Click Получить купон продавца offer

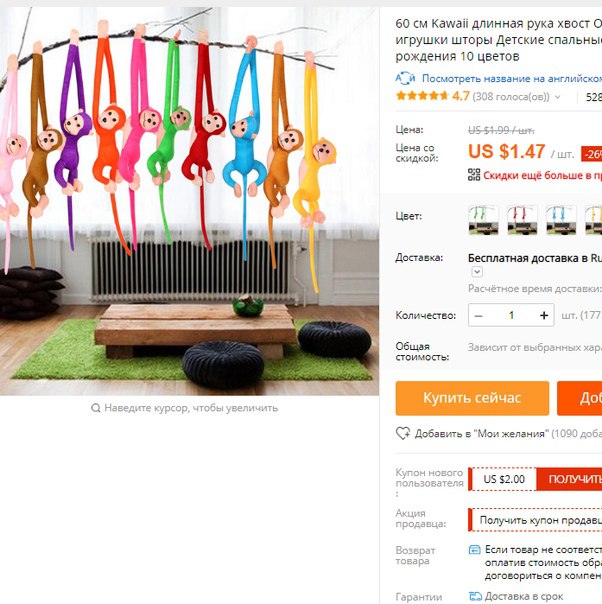tap(535, 520)
